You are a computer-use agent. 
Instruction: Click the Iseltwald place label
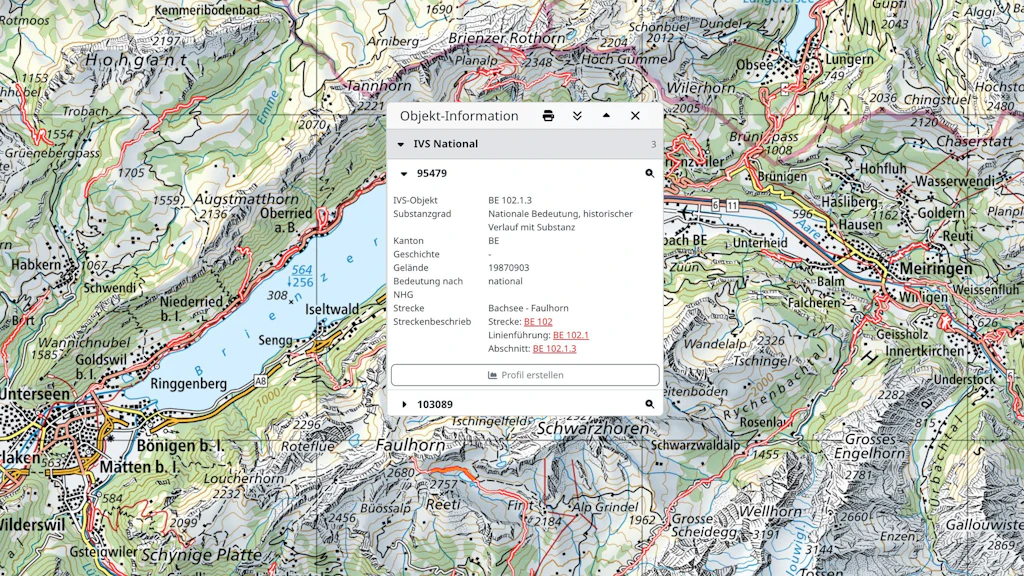pyautogui.click(x=332, y=309)
